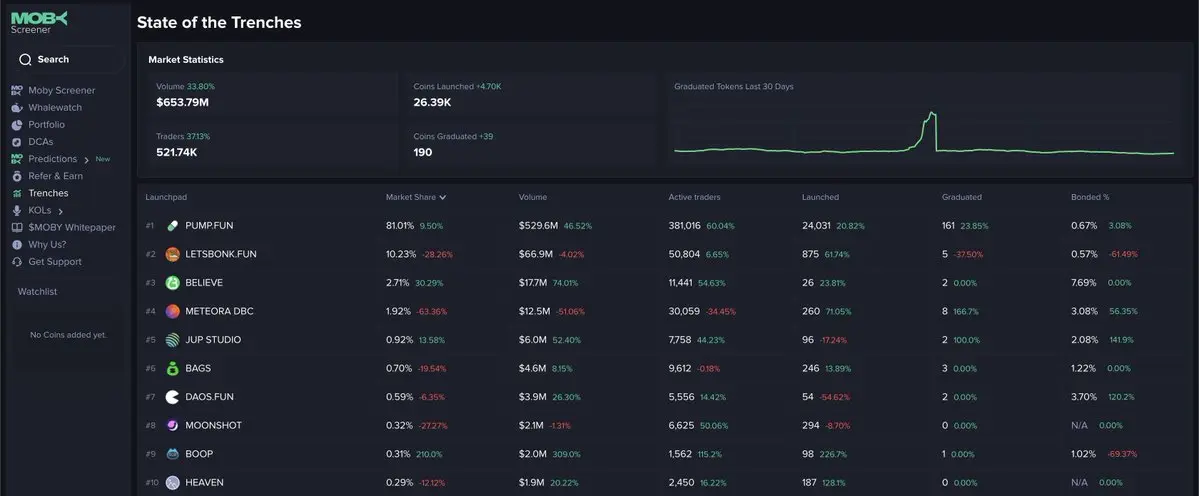Image resolution: width=1199 pixels, height=496 pixels.
Task: Click the Portfolio pie chart icon
Action: click(17, 125)
